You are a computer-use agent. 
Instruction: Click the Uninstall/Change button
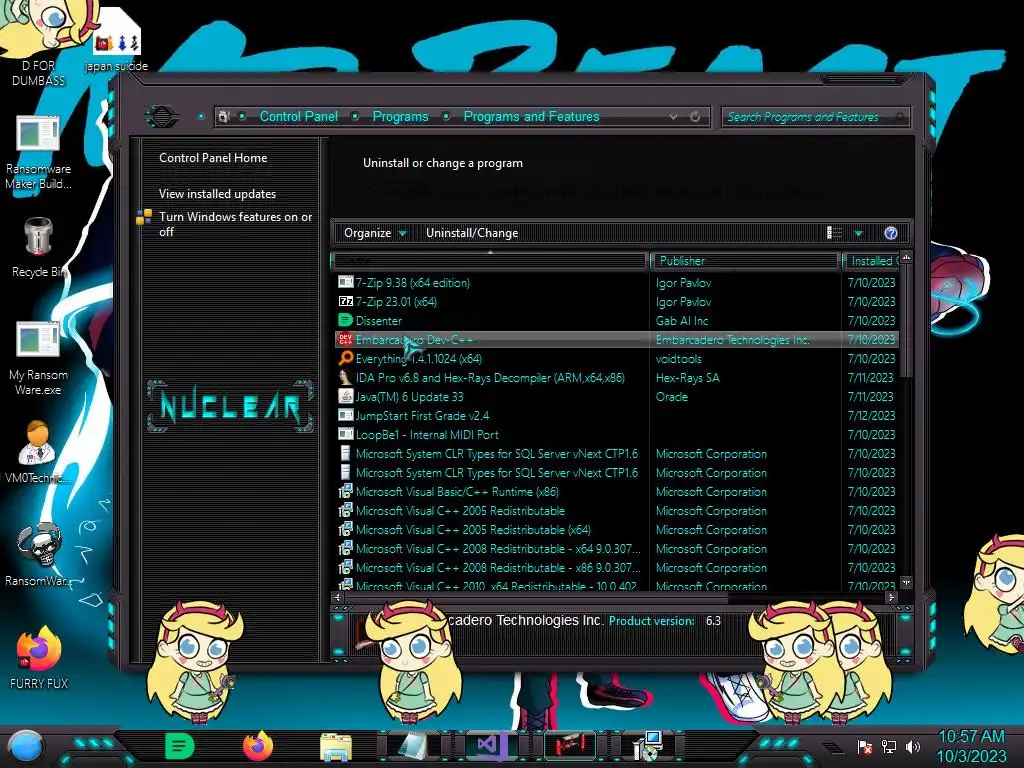point(472,233)
